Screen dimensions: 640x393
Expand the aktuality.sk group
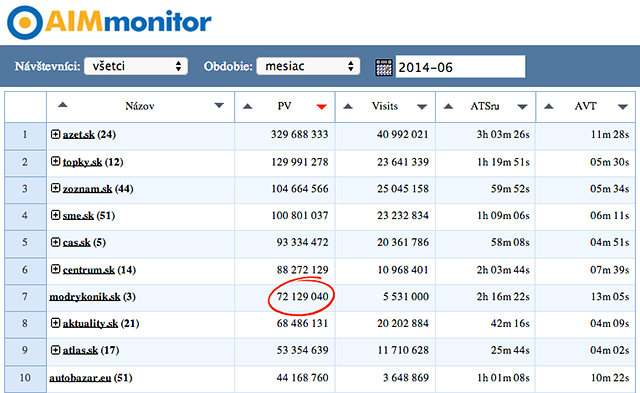56,323
